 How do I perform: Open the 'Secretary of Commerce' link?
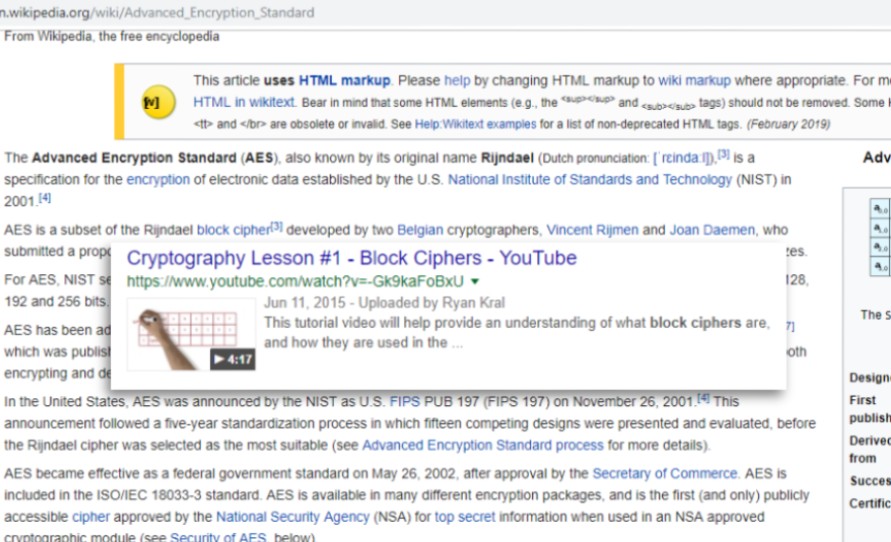665,474
